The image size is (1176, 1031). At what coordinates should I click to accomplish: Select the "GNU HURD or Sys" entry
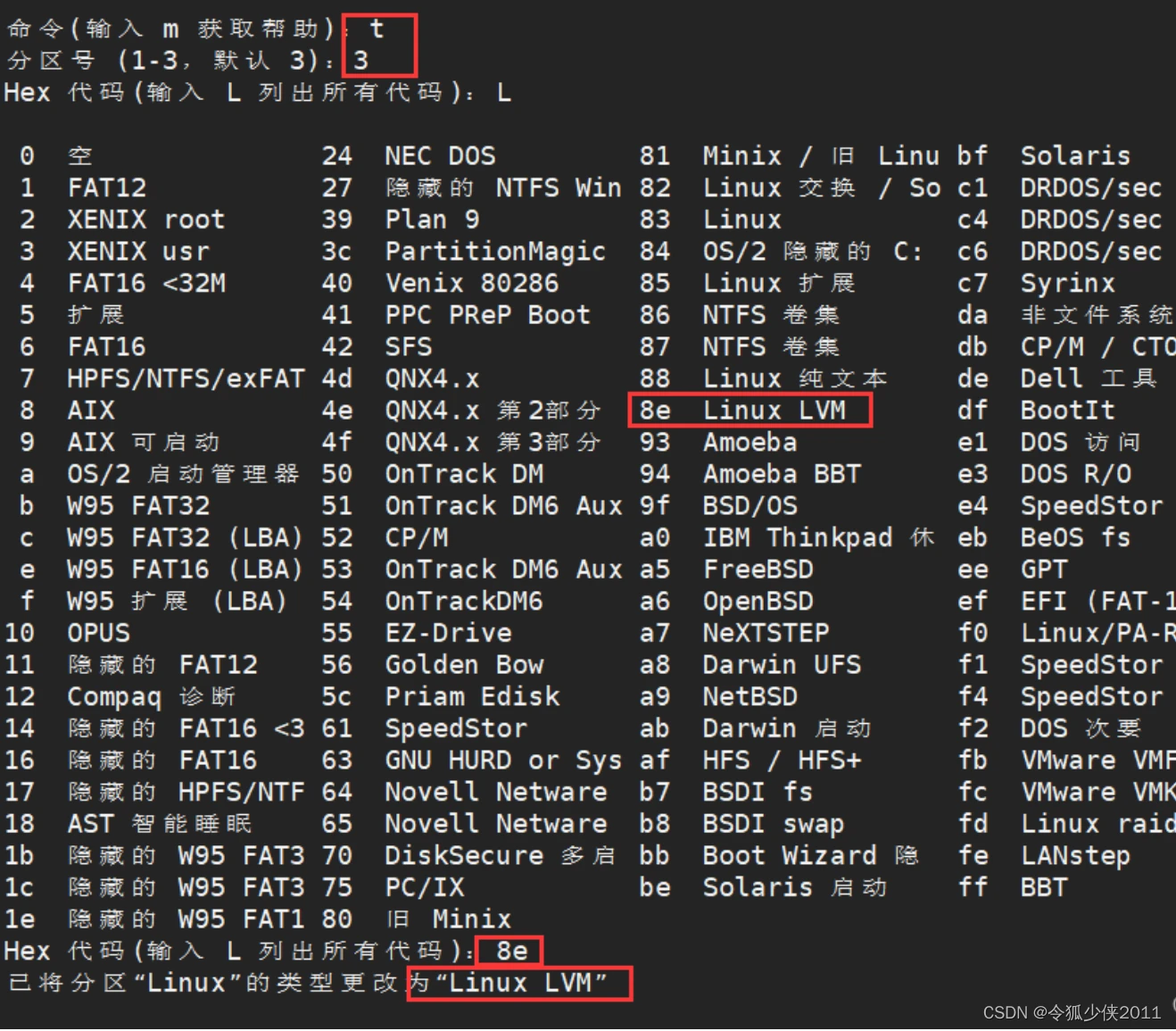point(502,761)
